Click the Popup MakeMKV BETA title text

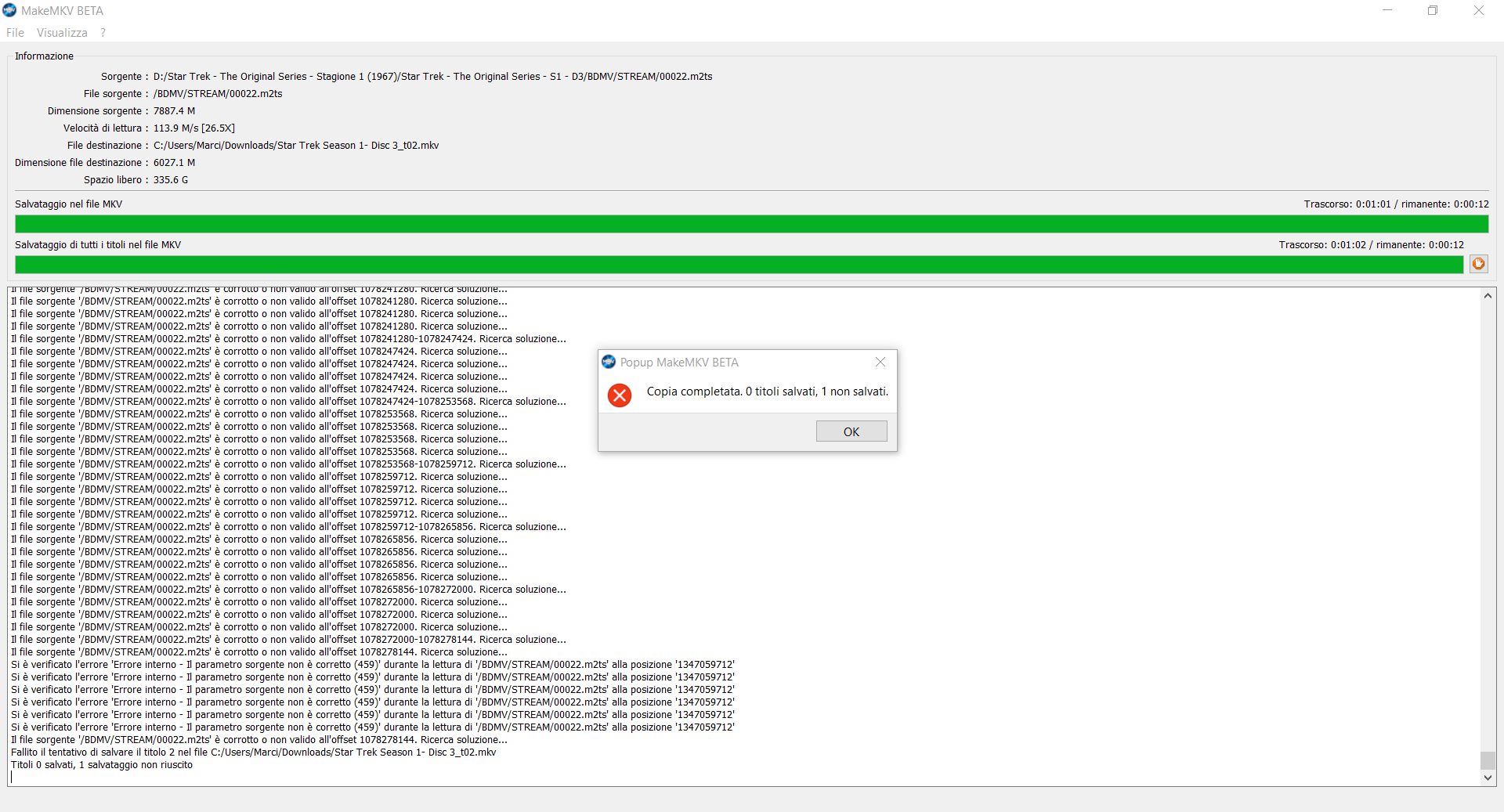pos(679,363)
